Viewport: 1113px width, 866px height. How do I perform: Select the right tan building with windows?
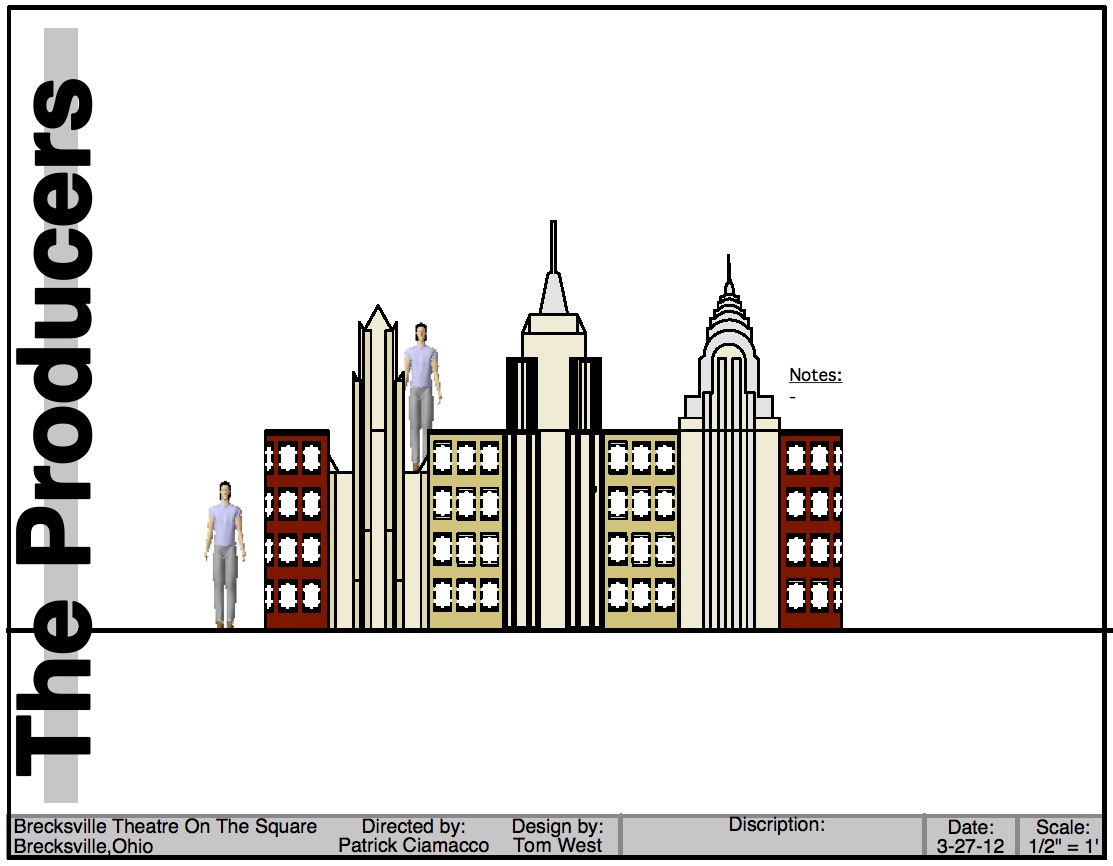click(x=641, y=530)
